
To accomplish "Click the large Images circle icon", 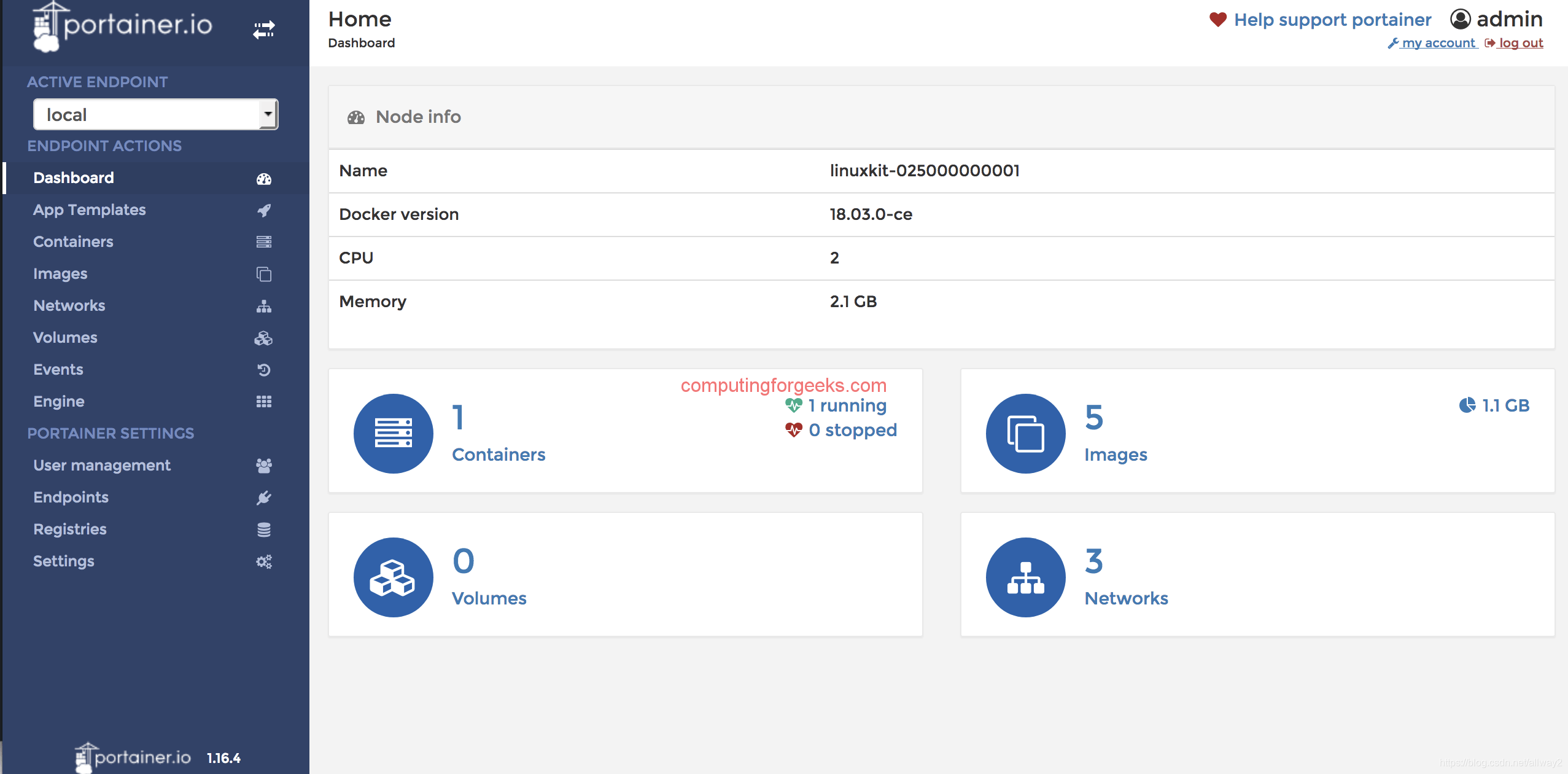I will [1026, 433].
